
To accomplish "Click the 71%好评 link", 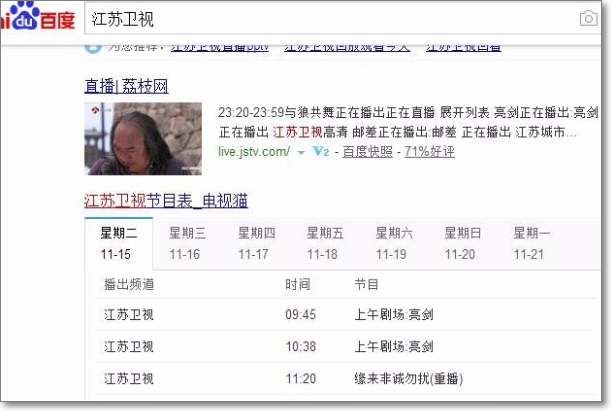I will tap(429, 152).
